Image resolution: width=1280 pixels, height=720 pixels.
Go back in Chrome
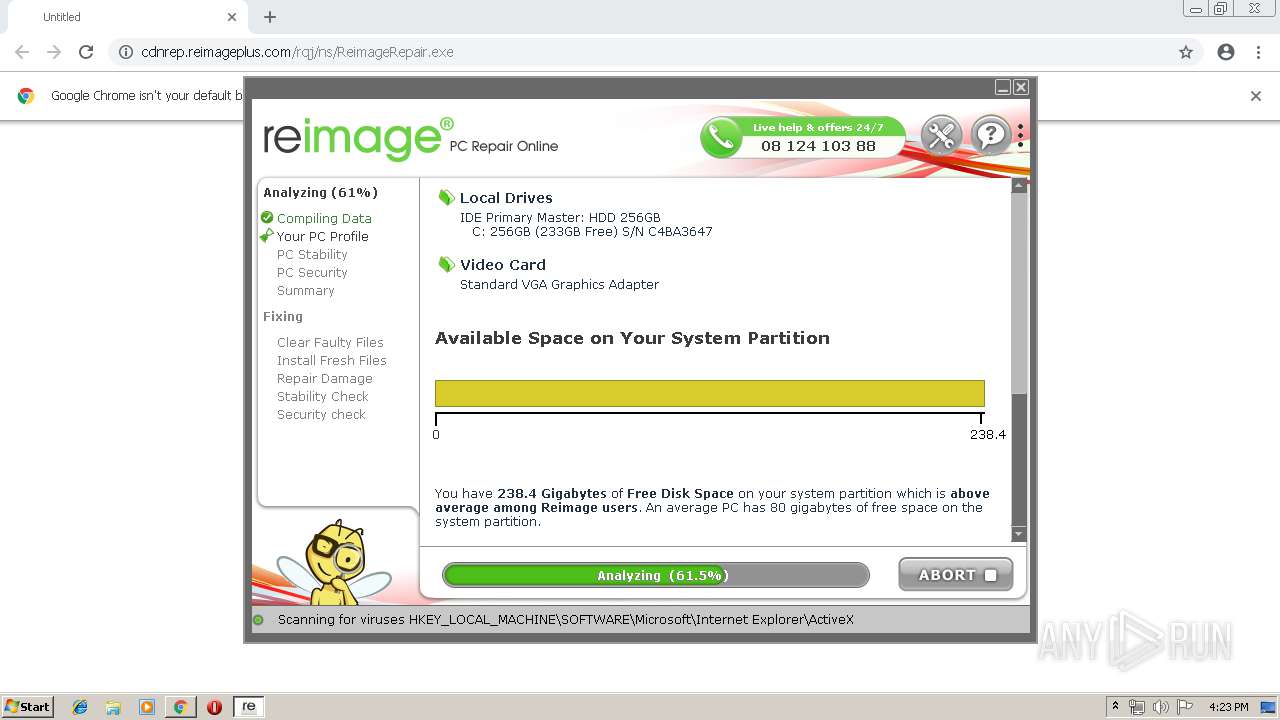point(22,52)
